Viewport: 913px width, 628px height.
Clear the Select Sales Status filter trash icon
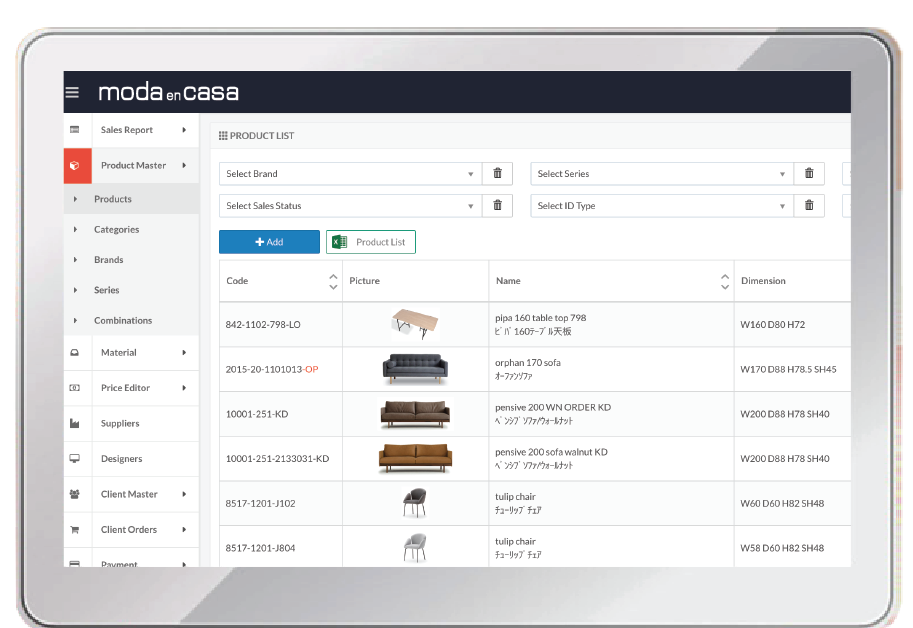pyautogui.click(x=497, y=205)
